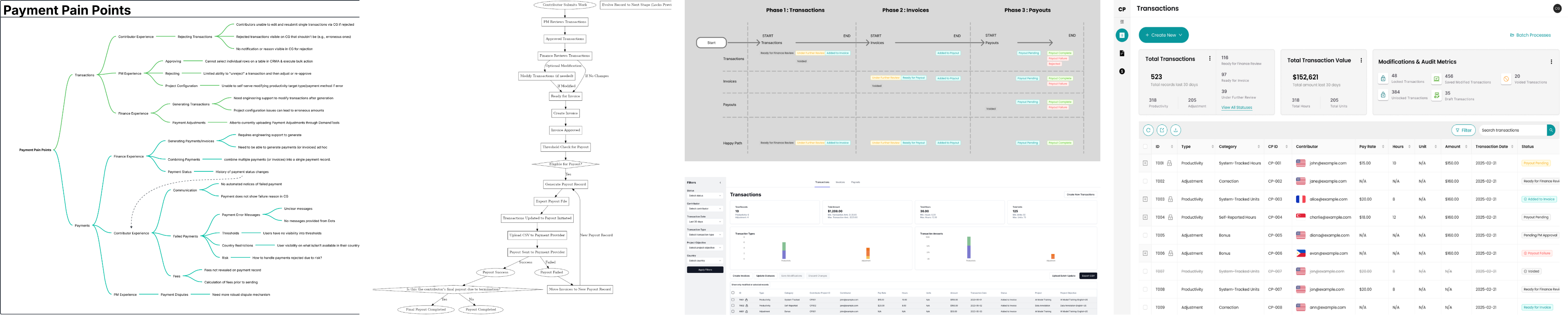Click Locked Transactions lock icon
Image resolution: width=1568 pixels, height=315 pixels.
[1383, 78]
